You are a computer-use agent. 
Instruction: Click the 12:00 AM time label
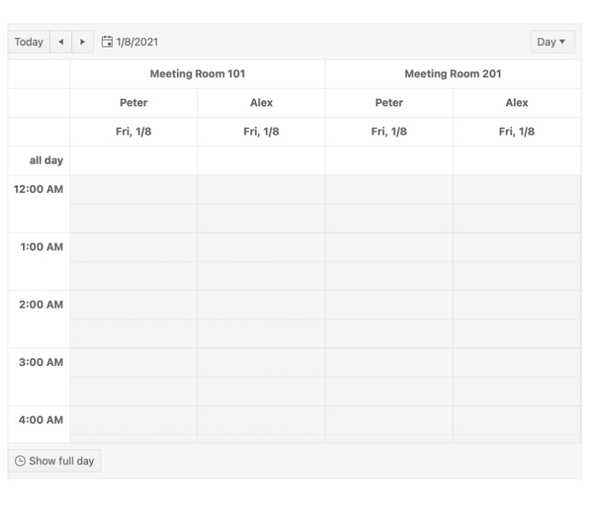[x=38, y=189]
